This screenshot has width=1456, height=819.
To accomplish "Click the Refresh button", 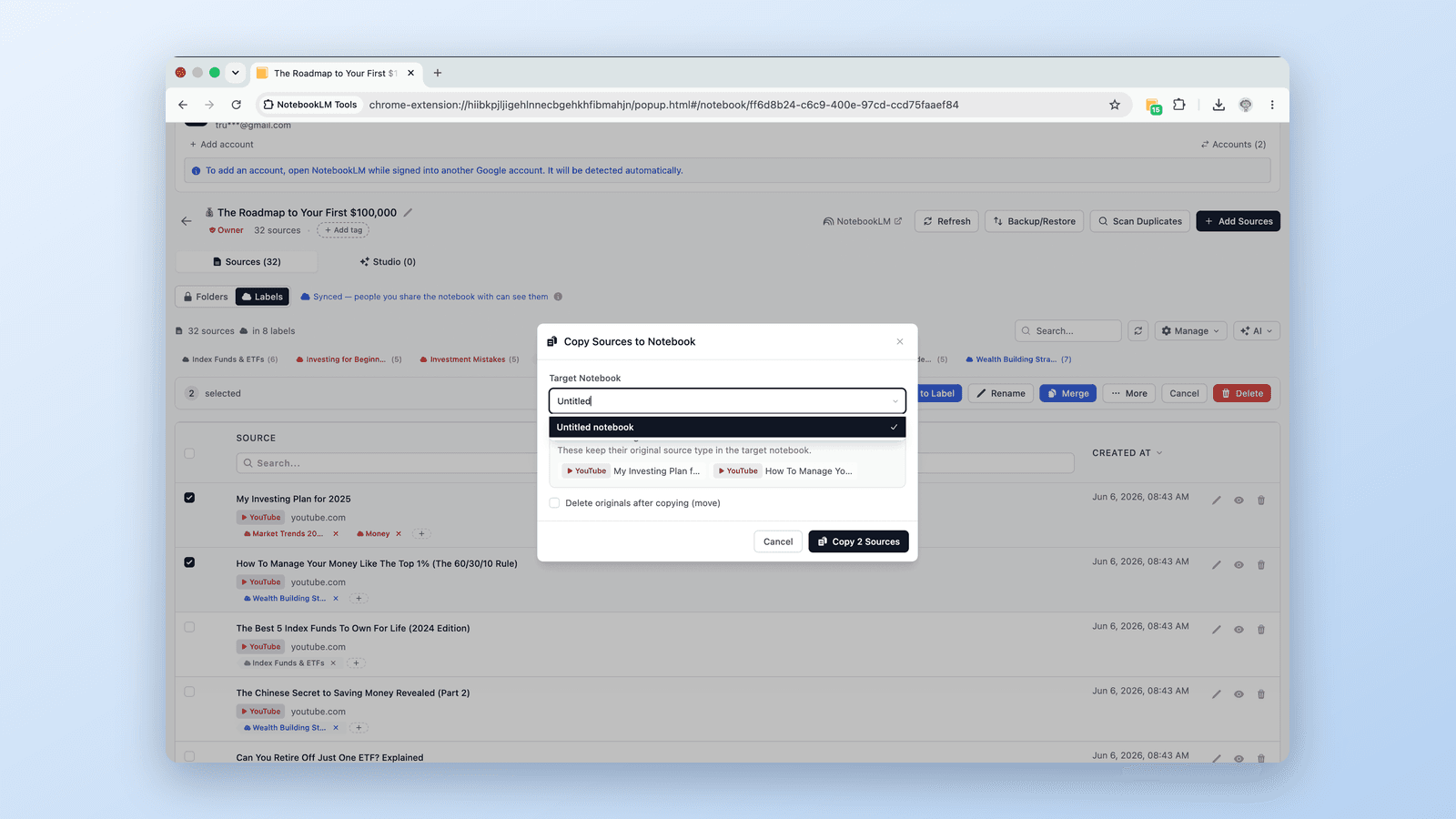I will tap(946, 221).
